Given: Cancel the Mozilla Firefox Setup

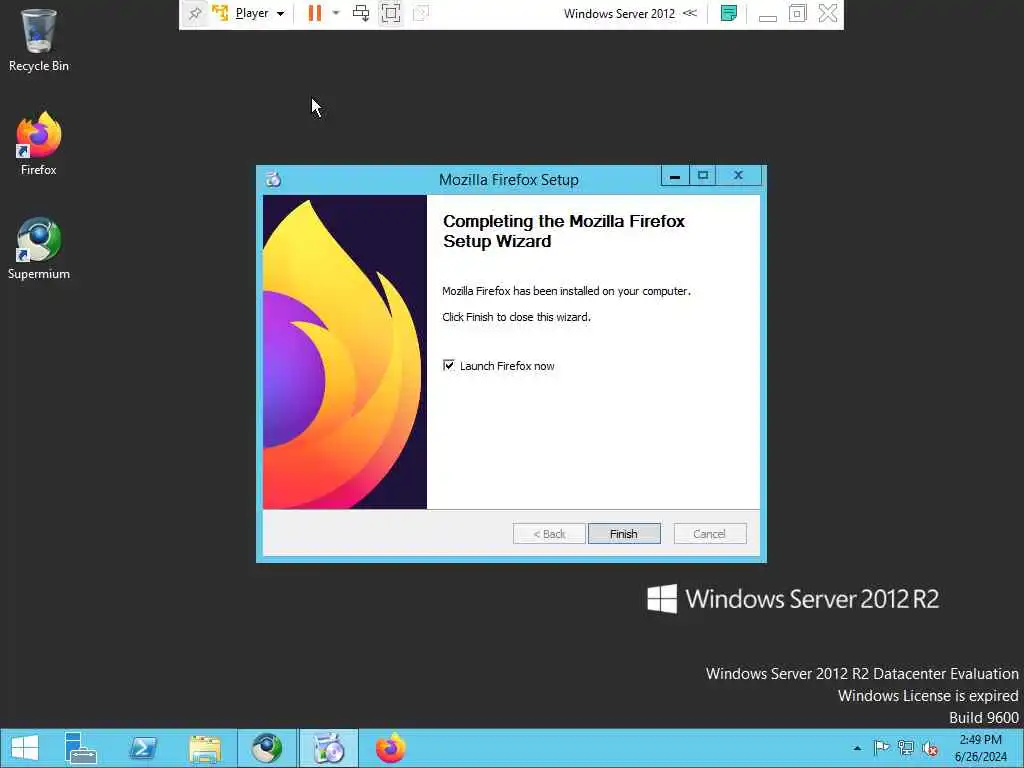Looking at the screenshot, I should [x=709, y=534].
